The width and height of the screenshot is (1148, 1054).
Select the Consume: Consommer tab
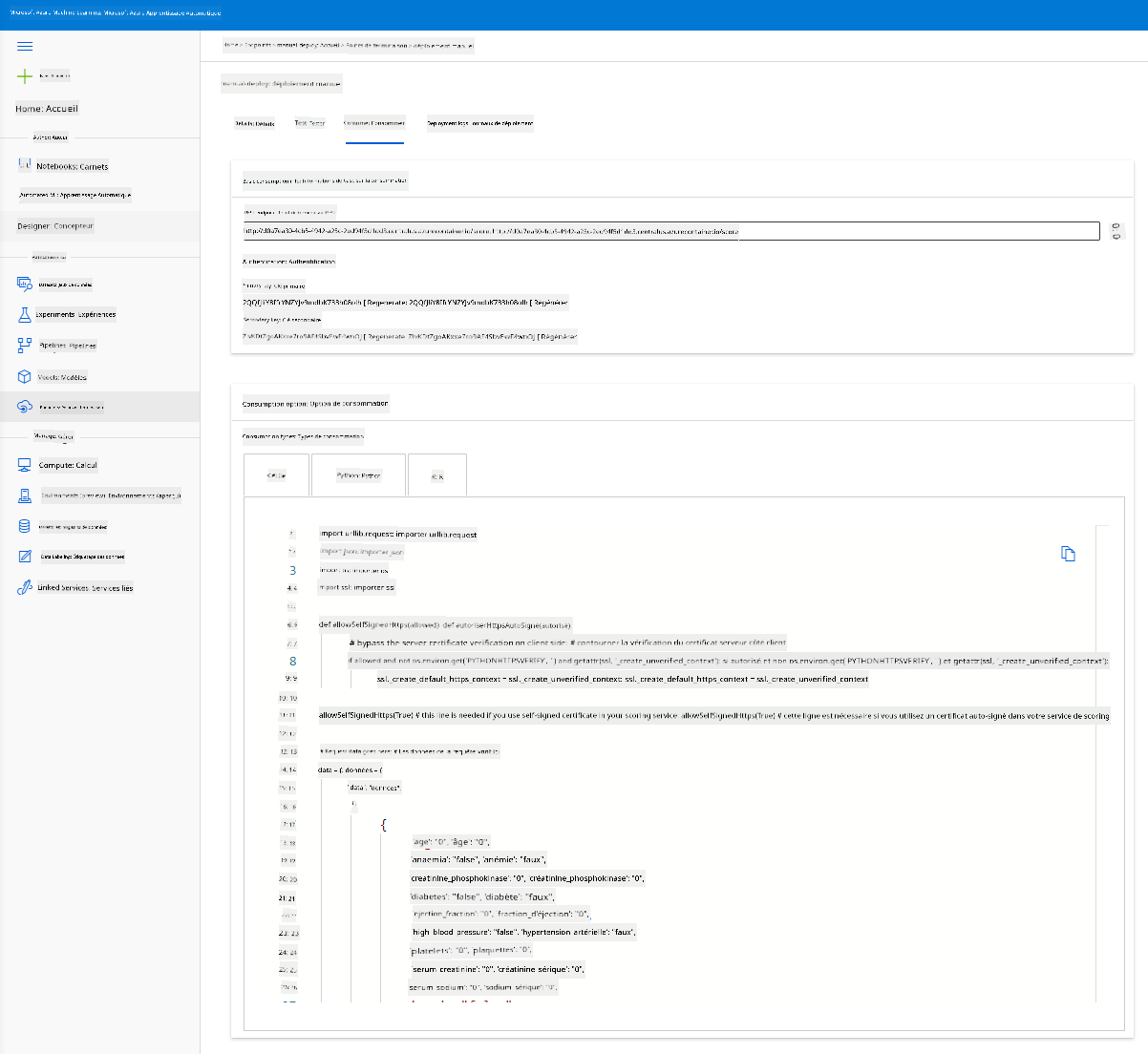374,123
